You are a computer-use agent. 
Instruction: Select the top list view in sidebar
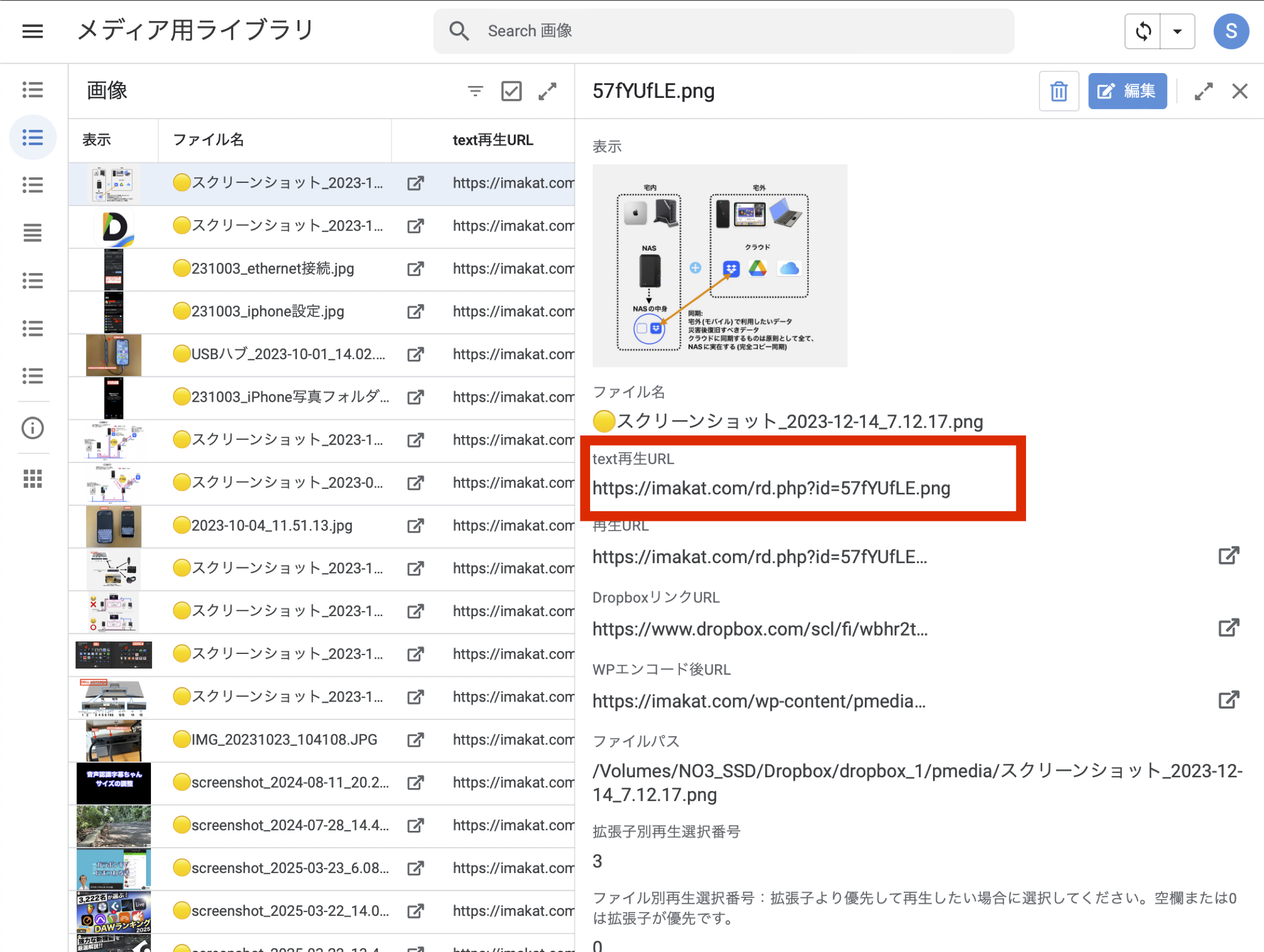32,90
